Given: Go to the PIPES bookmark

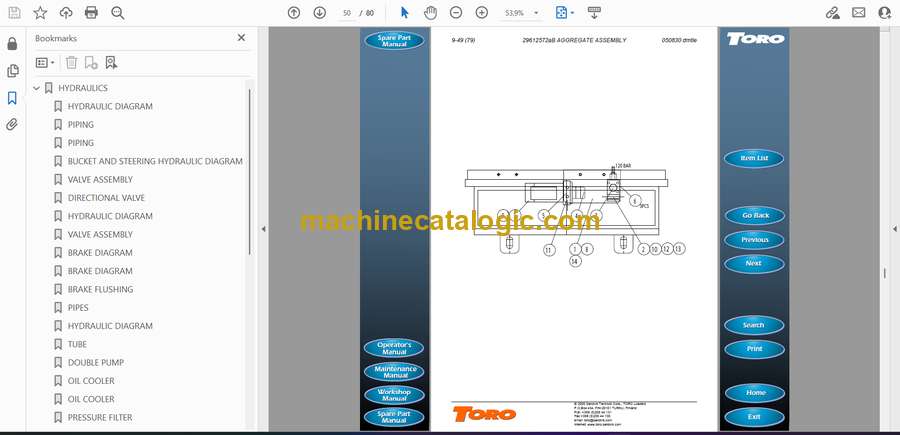Looking at the screenshot, I should (78, 308).
